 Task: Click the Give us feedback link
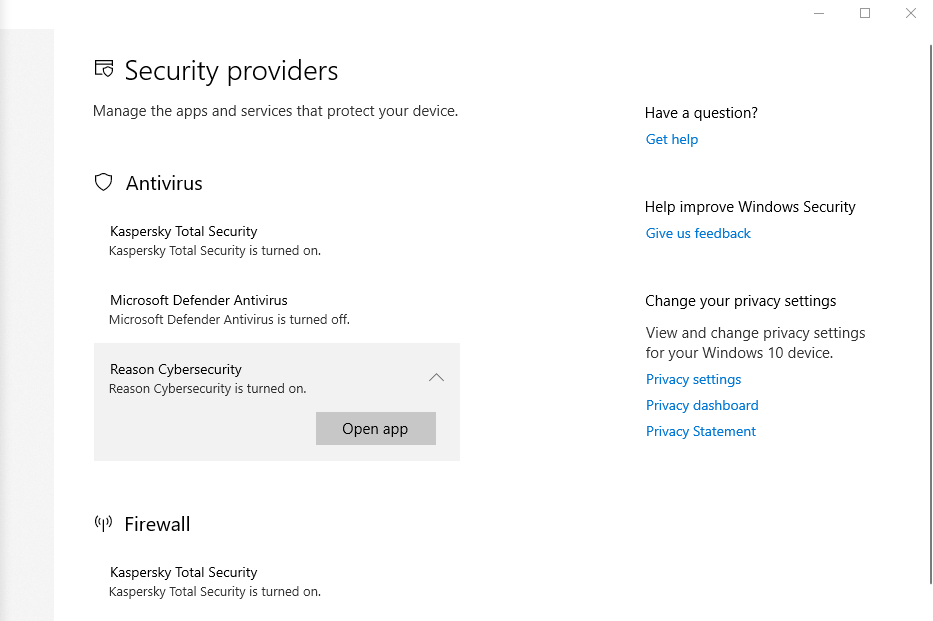point(698,233)
